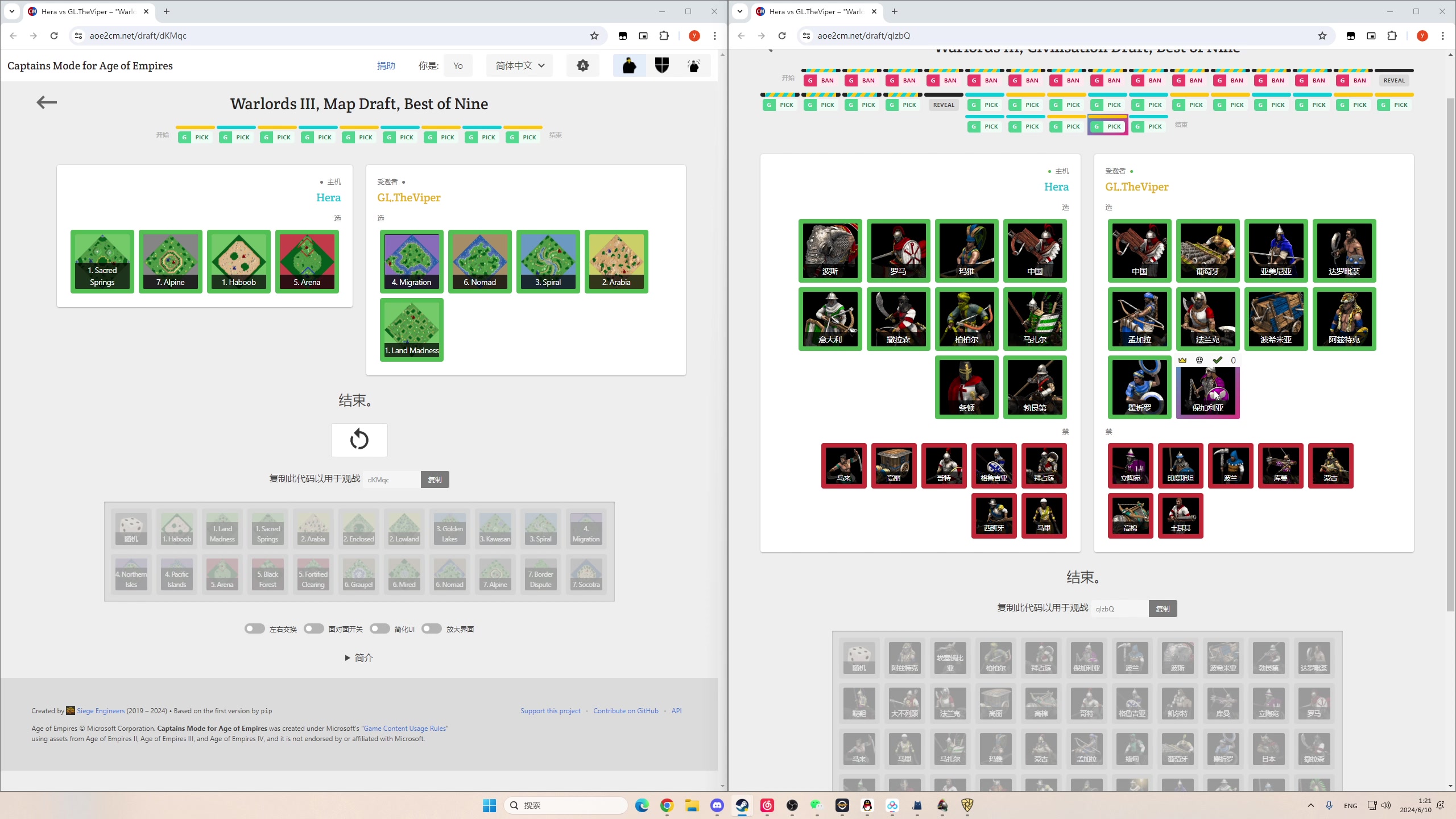
Task: Click the restart draft replay icon button
Action: coord(359,440)
